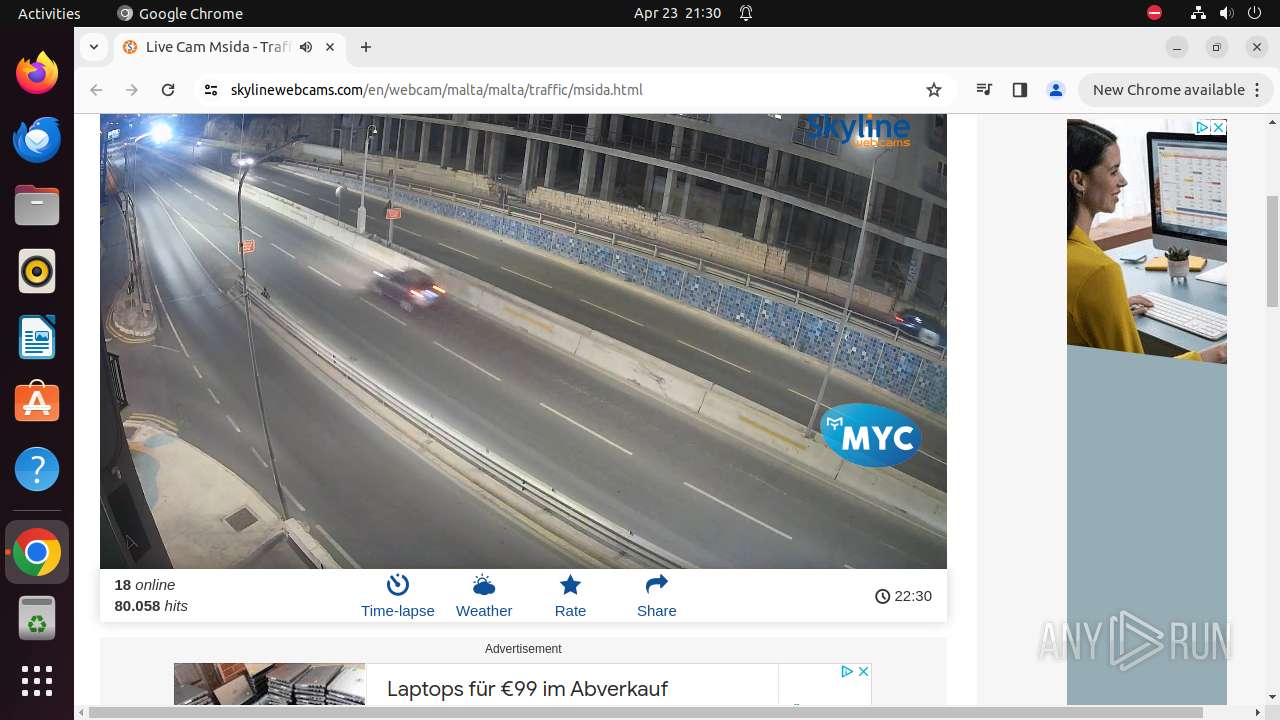This screenshot has height=720, width=1280.
Task: Launch Rhythmbox from the dock
Action: click(x=37, y=271)
